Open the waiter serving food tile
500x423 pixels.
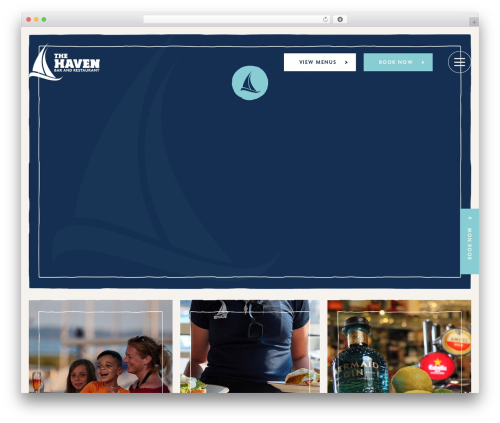(x=250, y=346)
